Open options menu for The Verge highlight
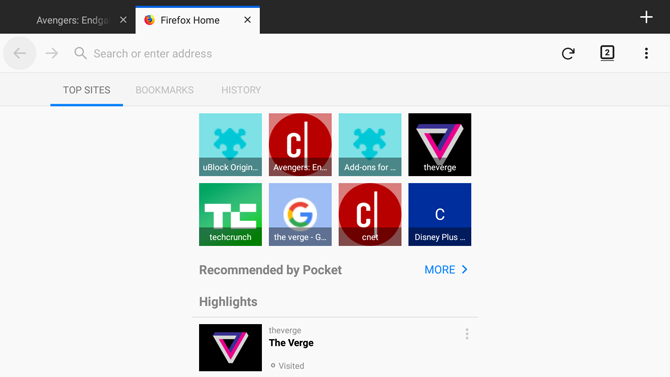Screen dimensions: 670x377 point(467,334)
